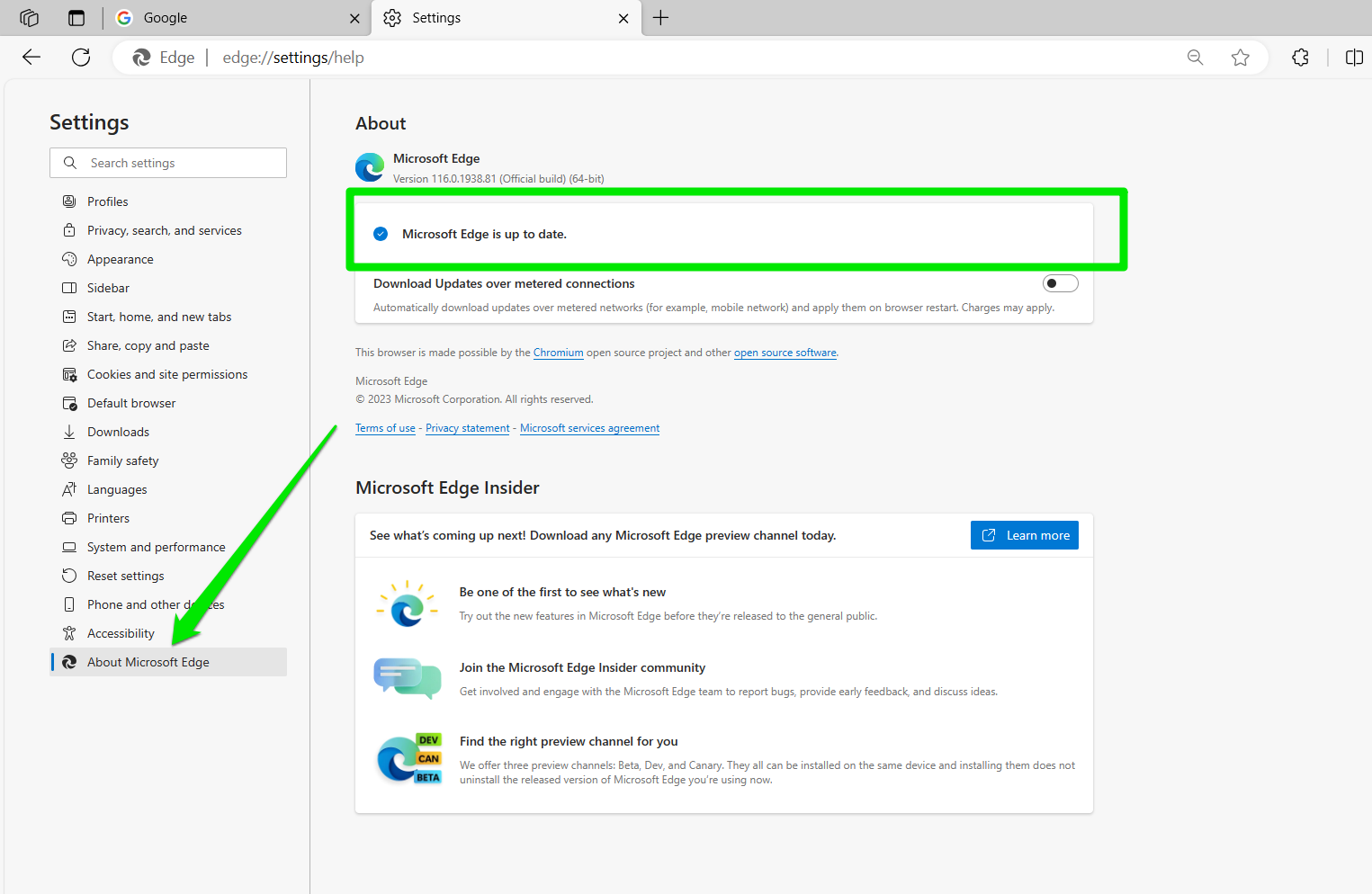Open the Workspaces icon in title bar
This screenshot has height=894, width=1372.
click(x=29, y=18)
